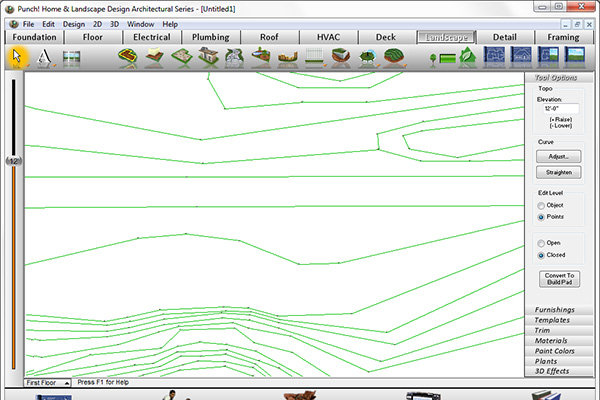The width and height of the screenshot is (600, 400).
Task: Expand the Templates panel
Action: click(x=559, y=320)
